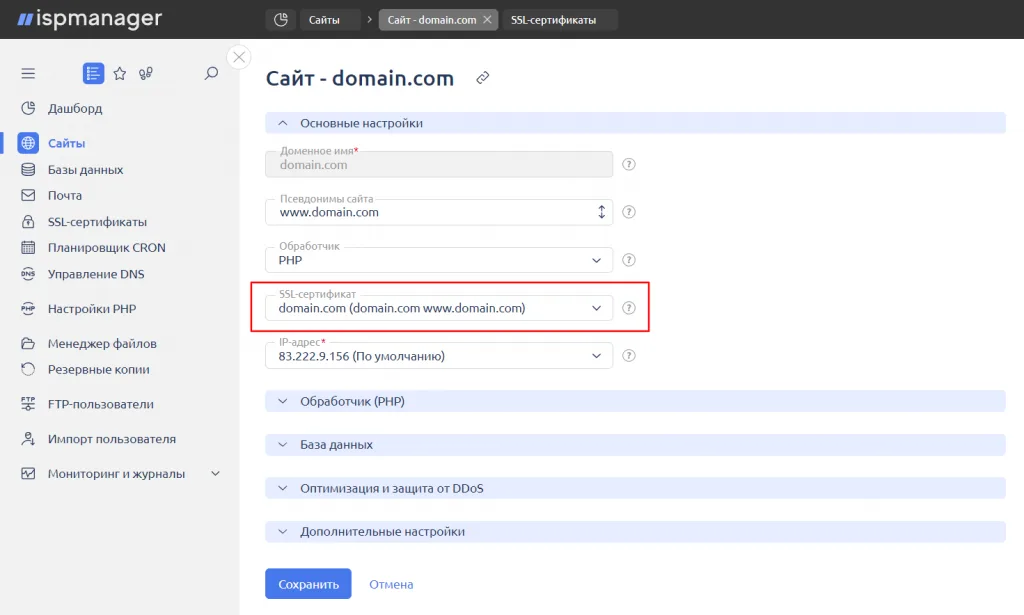1024x615 pixels.
Task: Click the Сохранить button
Action: (x=308, y=584)
